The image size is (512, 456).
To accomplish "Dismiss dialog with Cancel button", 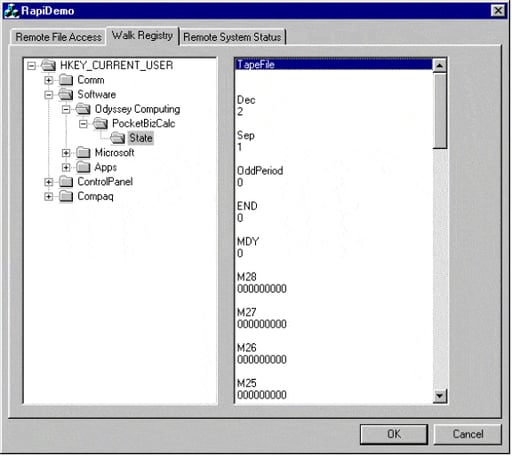I will (x=468, y=434).
